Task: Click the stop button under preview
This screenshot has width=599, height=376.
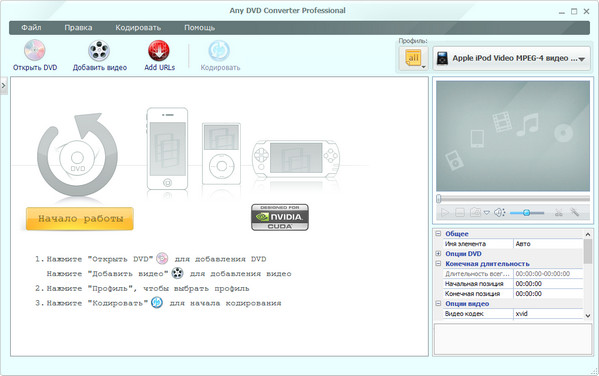Action: point(460,212)
